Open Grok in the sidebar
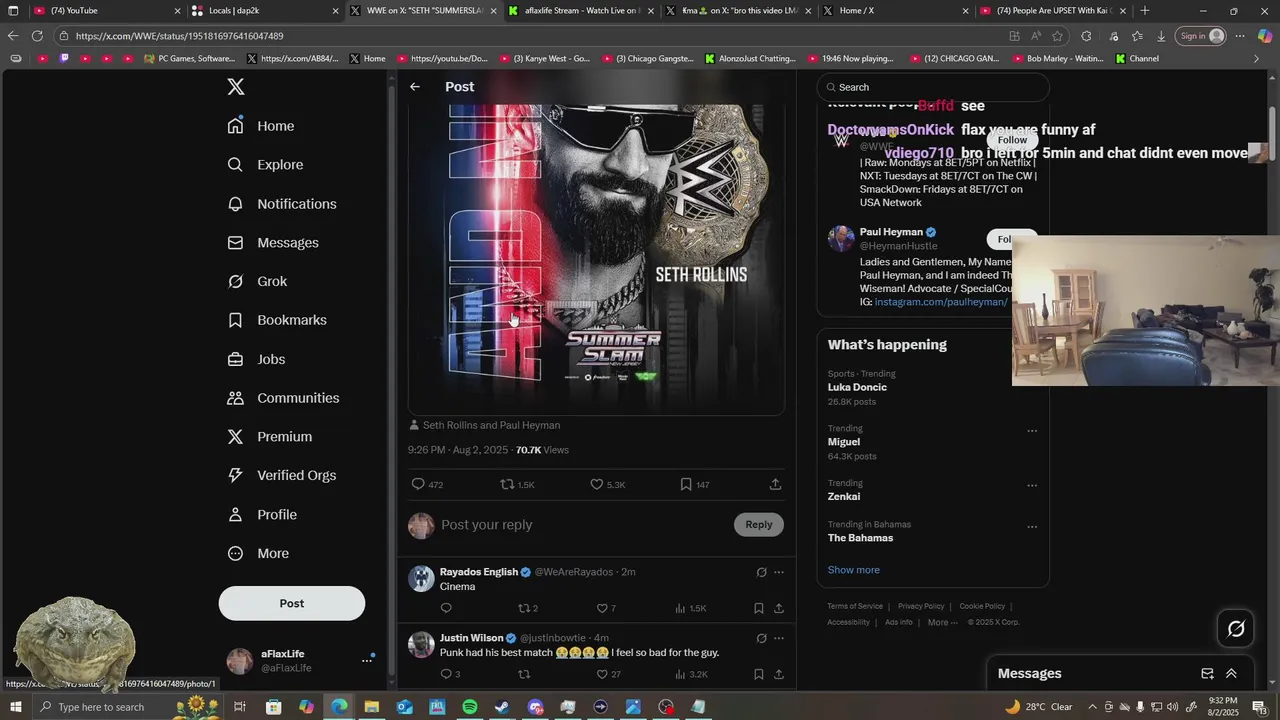This screenshot has height=720, width=1280. tap(257, 282)
